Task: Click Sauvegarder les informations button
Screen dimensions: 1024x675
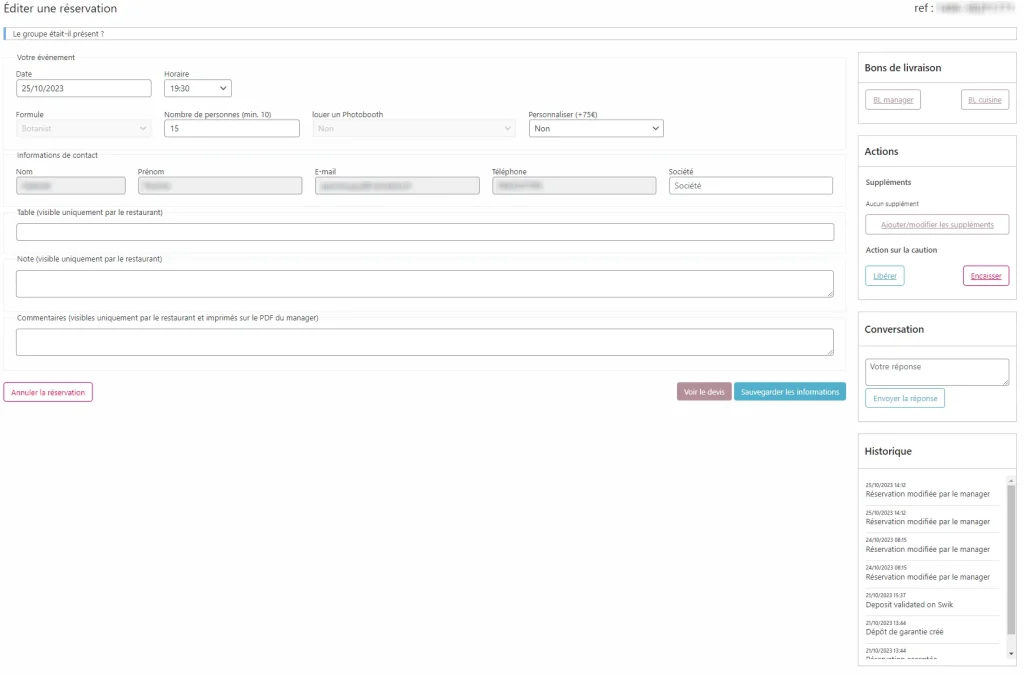Action: click(790, 392)
